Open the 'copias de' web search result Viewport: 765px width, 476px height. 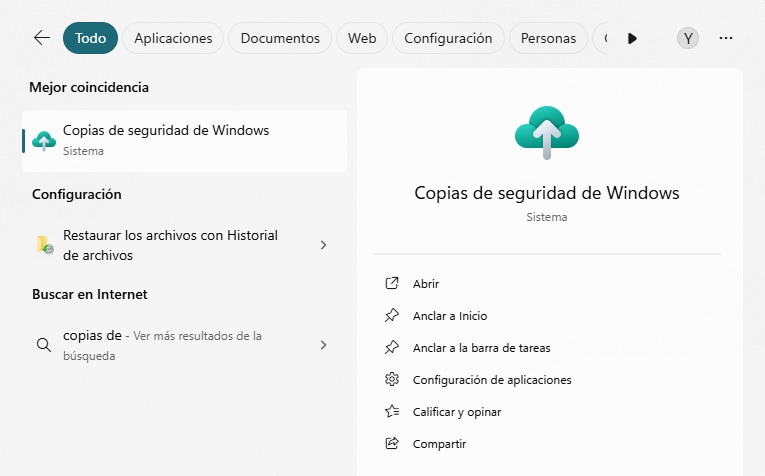(184, 345)
